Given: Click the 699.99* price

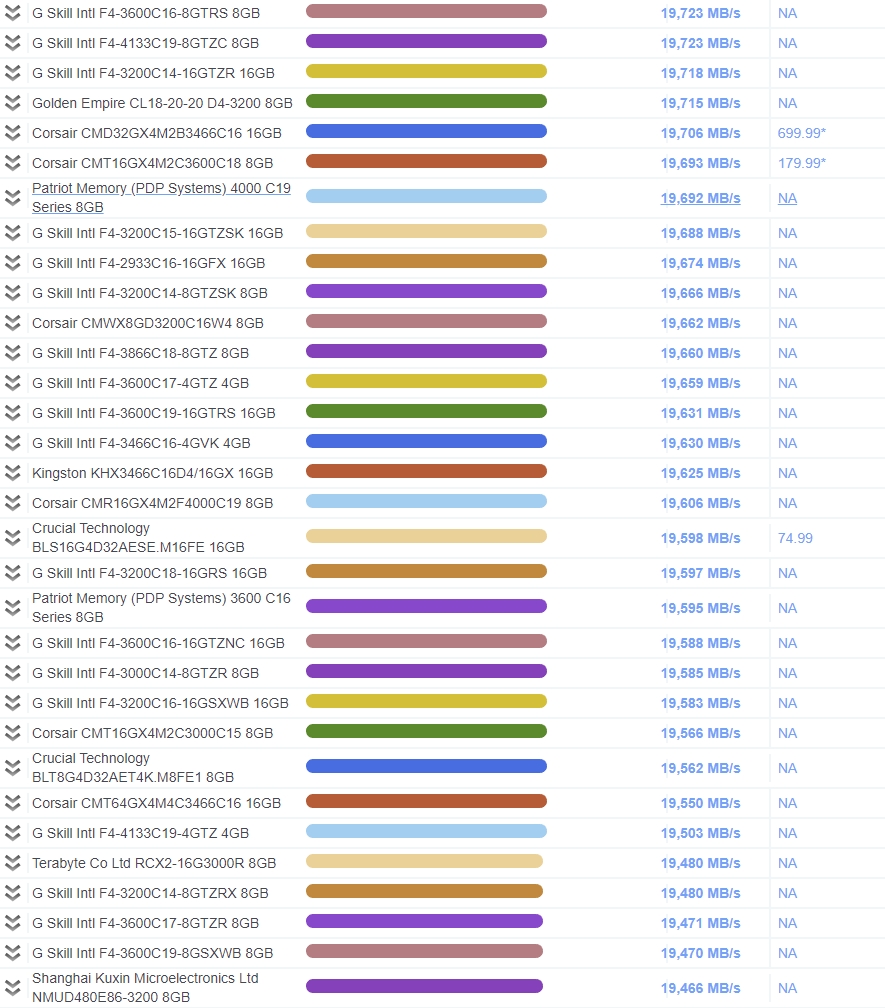Looking at the screenshot, I should tap(801, 133).
